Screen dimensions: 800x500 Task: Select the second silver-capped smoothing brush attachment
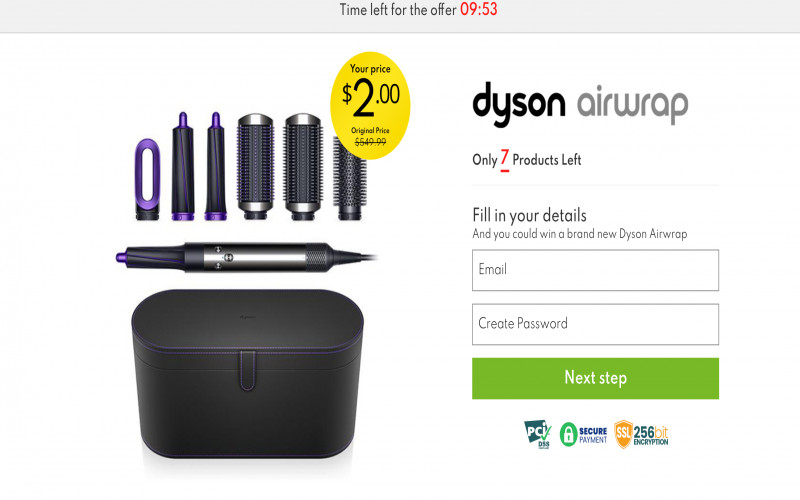303,167
